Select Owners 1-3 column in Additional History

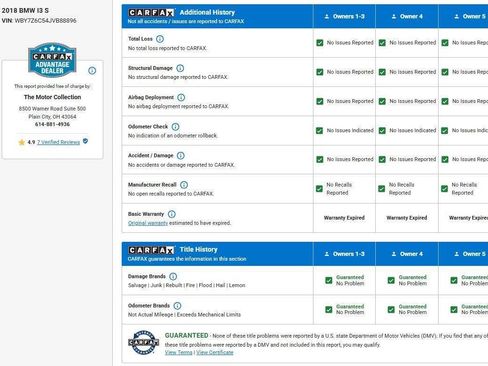344,16
